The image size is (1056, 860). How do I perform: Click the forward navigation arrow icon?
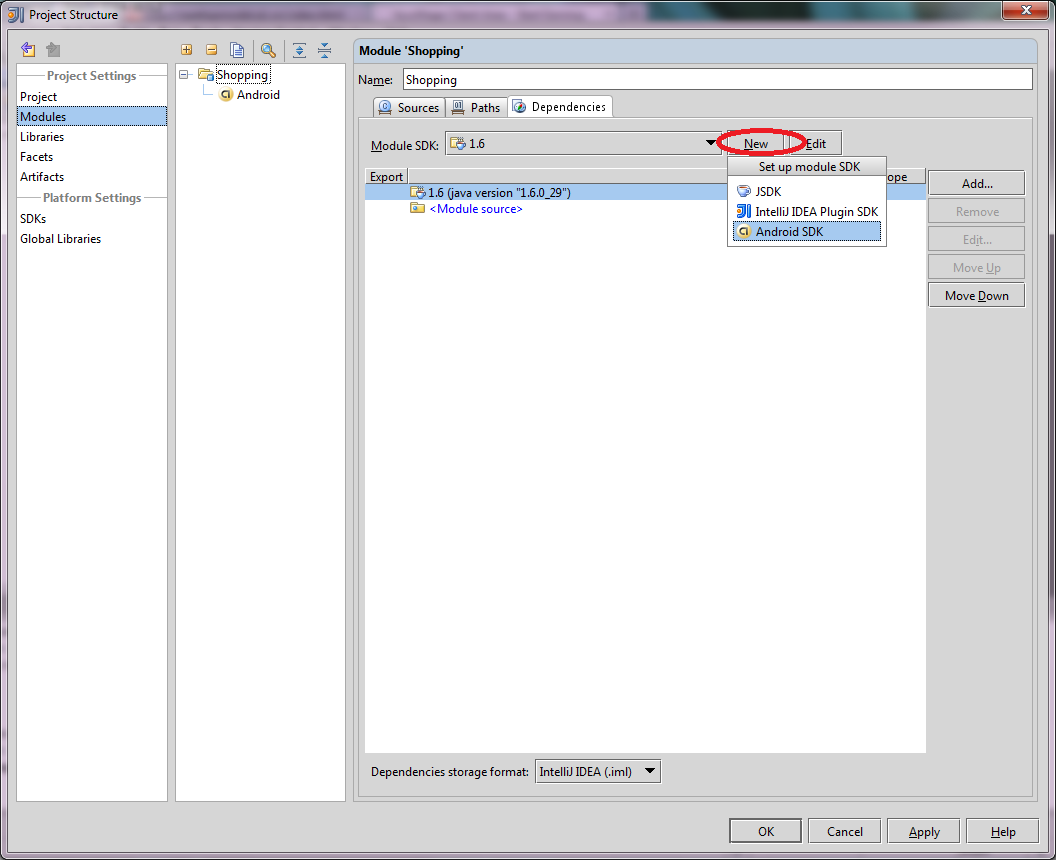tap(53, 49)
